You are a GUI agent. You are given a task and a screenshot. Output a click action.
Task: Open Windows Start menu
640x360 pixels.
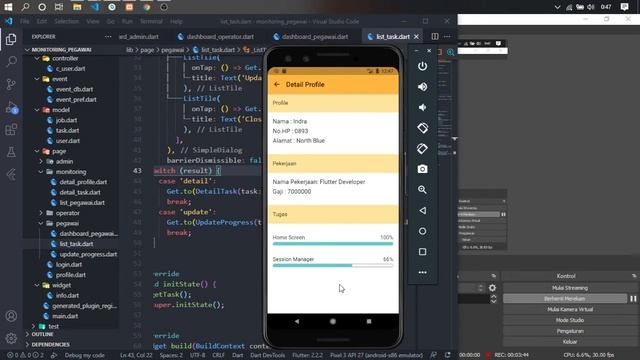pos(8,7)
